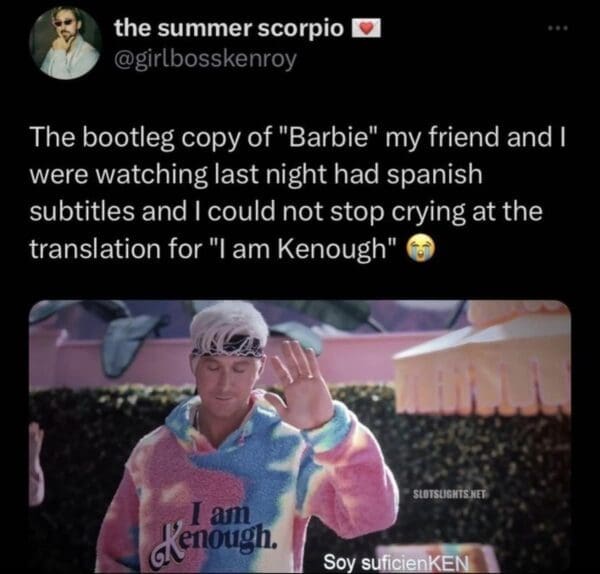Viewport: 600px width, 574px height.
Task: Click the waving hand at the image's left edge
Action: [x=37, y=459]
